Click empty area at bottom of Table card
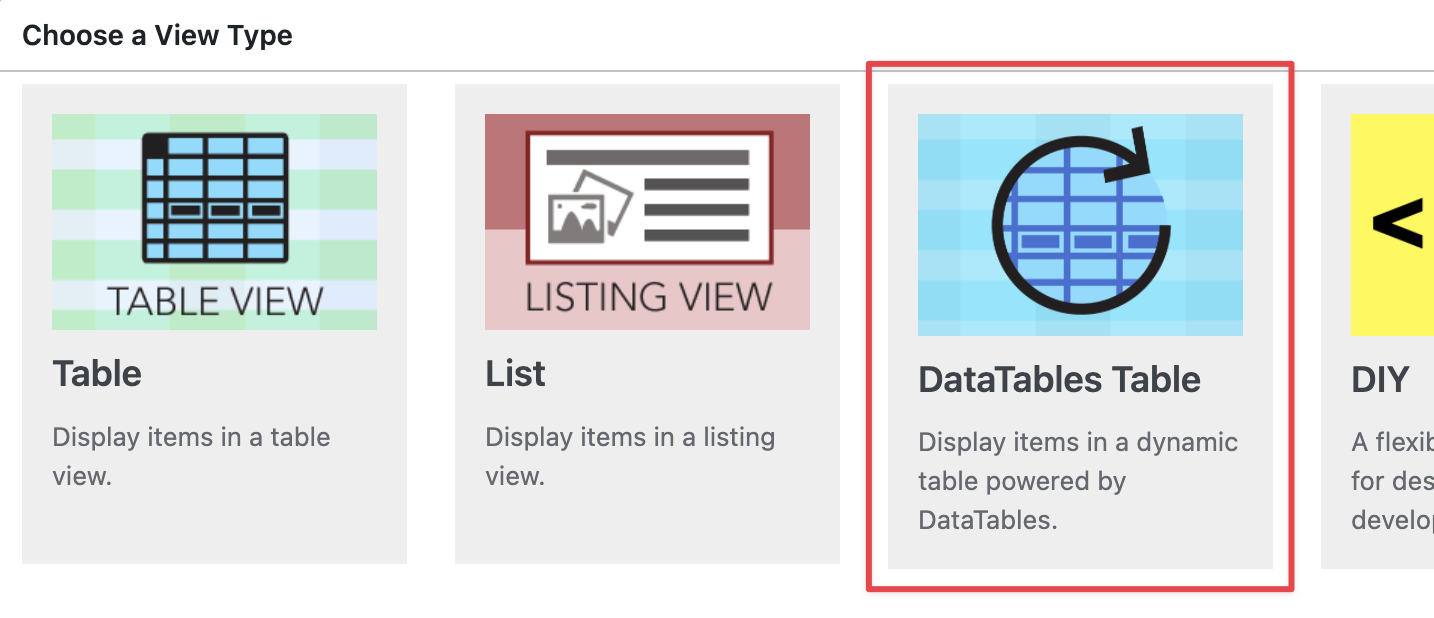This screenshot has width=1434, height=618. pos(214,530)
